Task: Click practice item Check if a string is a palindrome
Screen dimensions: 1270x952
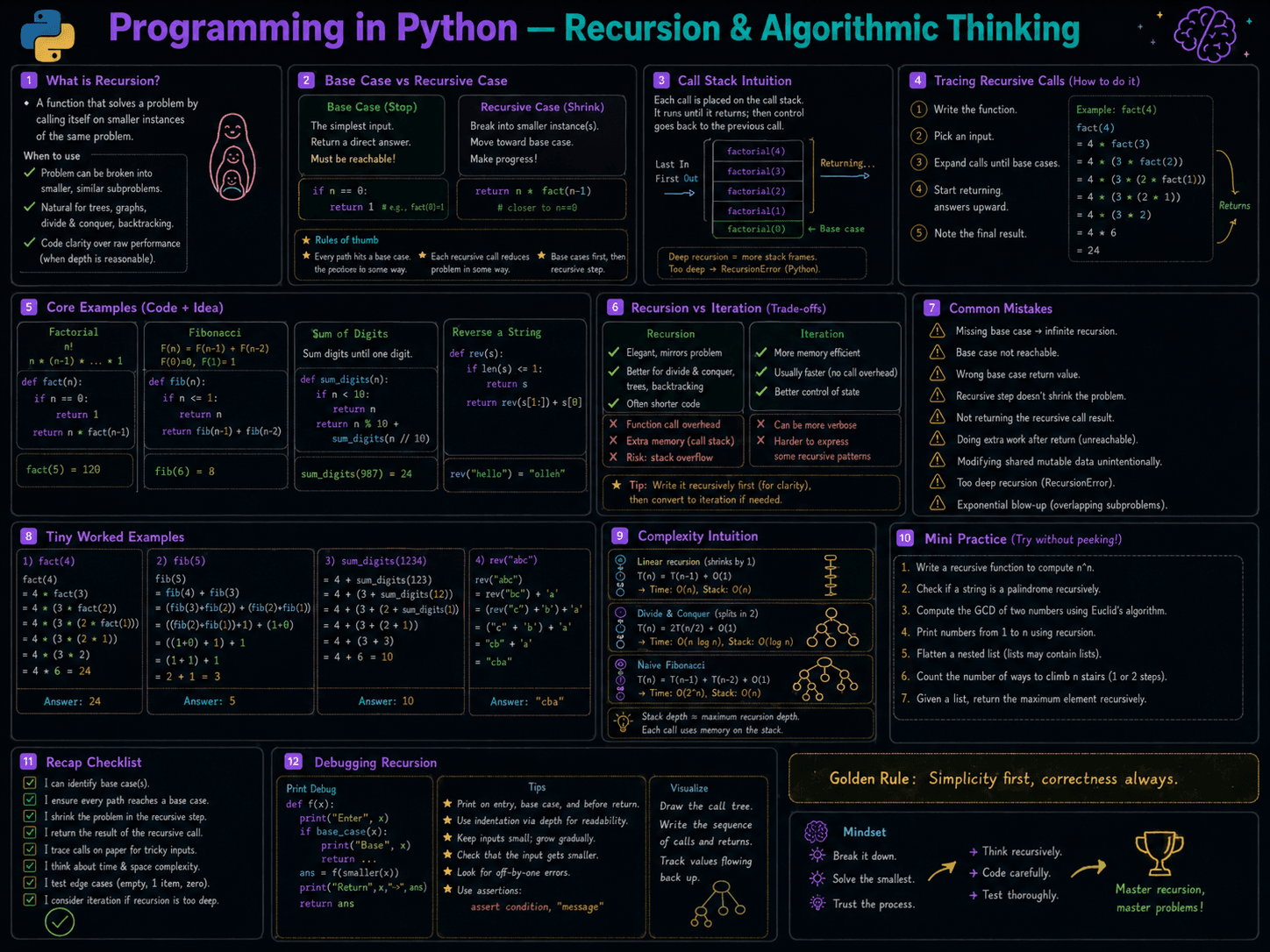Action: coord(1008,589)
